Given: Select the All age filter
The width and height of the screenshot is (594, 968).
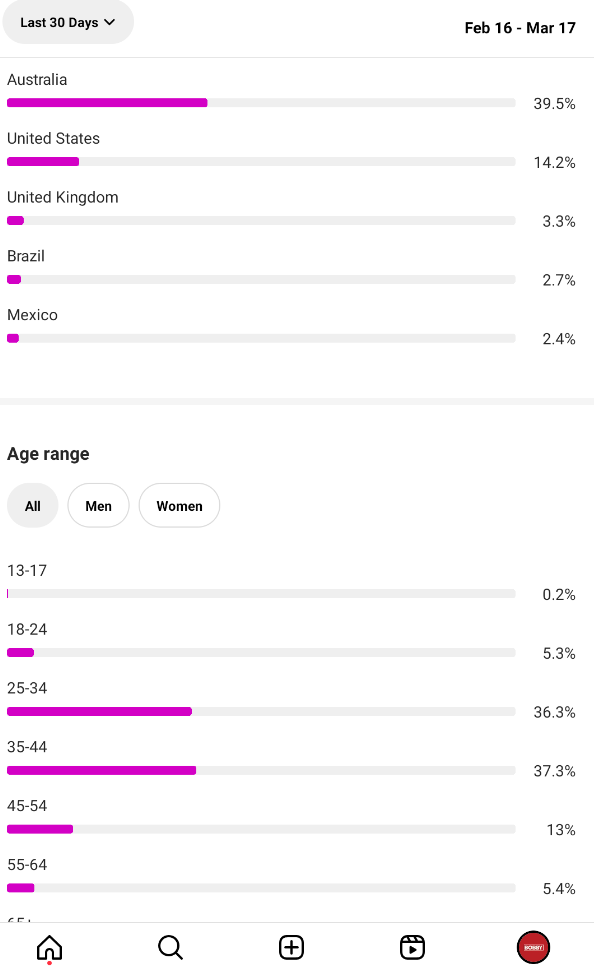Looking at the screenshot, I should click(x=33, y=506).
